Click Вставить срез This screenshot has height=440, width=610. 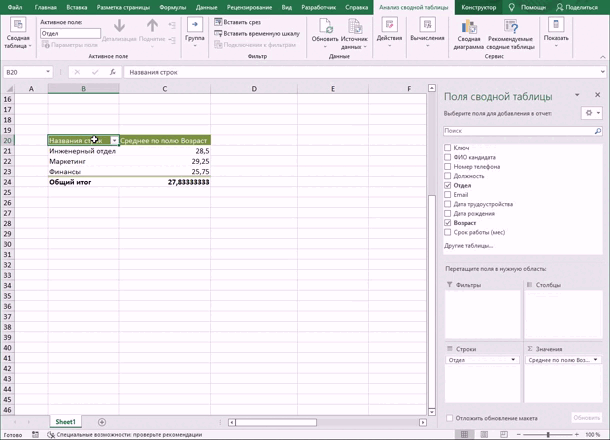[237, 22]
